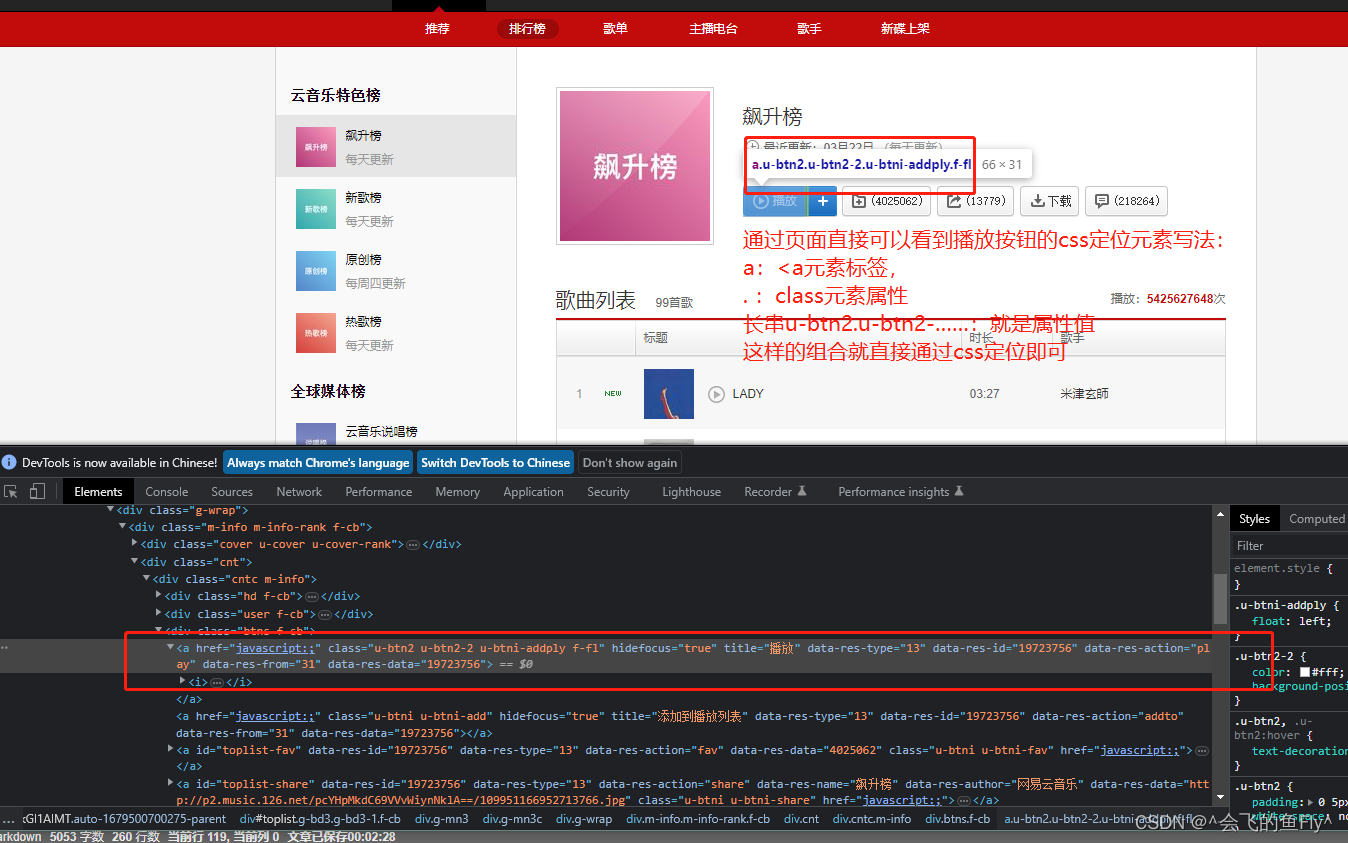Click the share button showing 13779
Image resolution: width=1348 pixels, height=843 pixels.
975,201
